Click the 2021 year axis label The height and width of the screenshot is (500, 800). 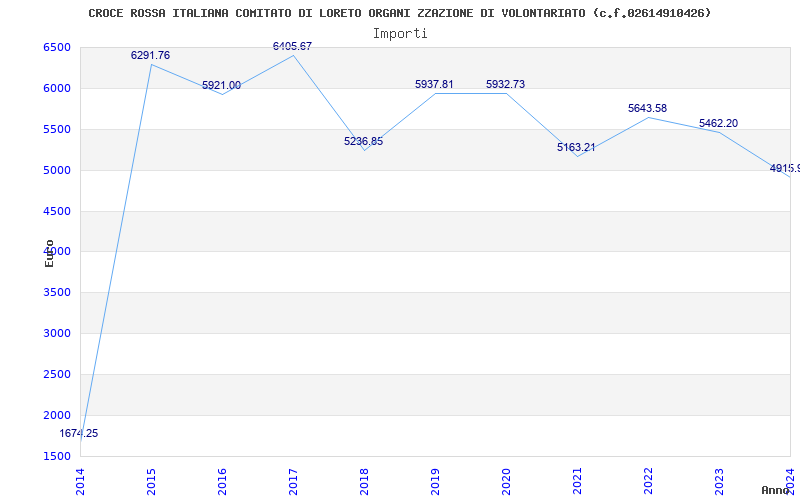click(x=577, y=481)
